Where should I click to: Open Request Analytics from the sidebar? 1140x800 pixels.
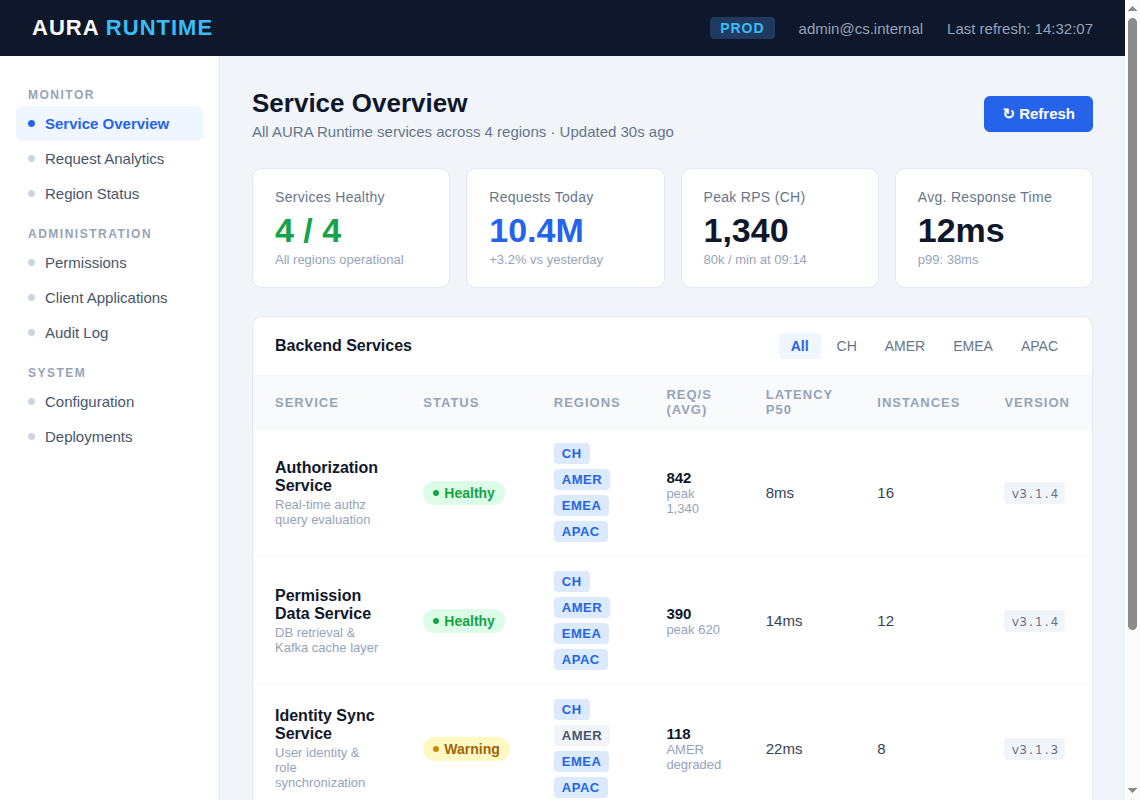[x=104, y=158]
